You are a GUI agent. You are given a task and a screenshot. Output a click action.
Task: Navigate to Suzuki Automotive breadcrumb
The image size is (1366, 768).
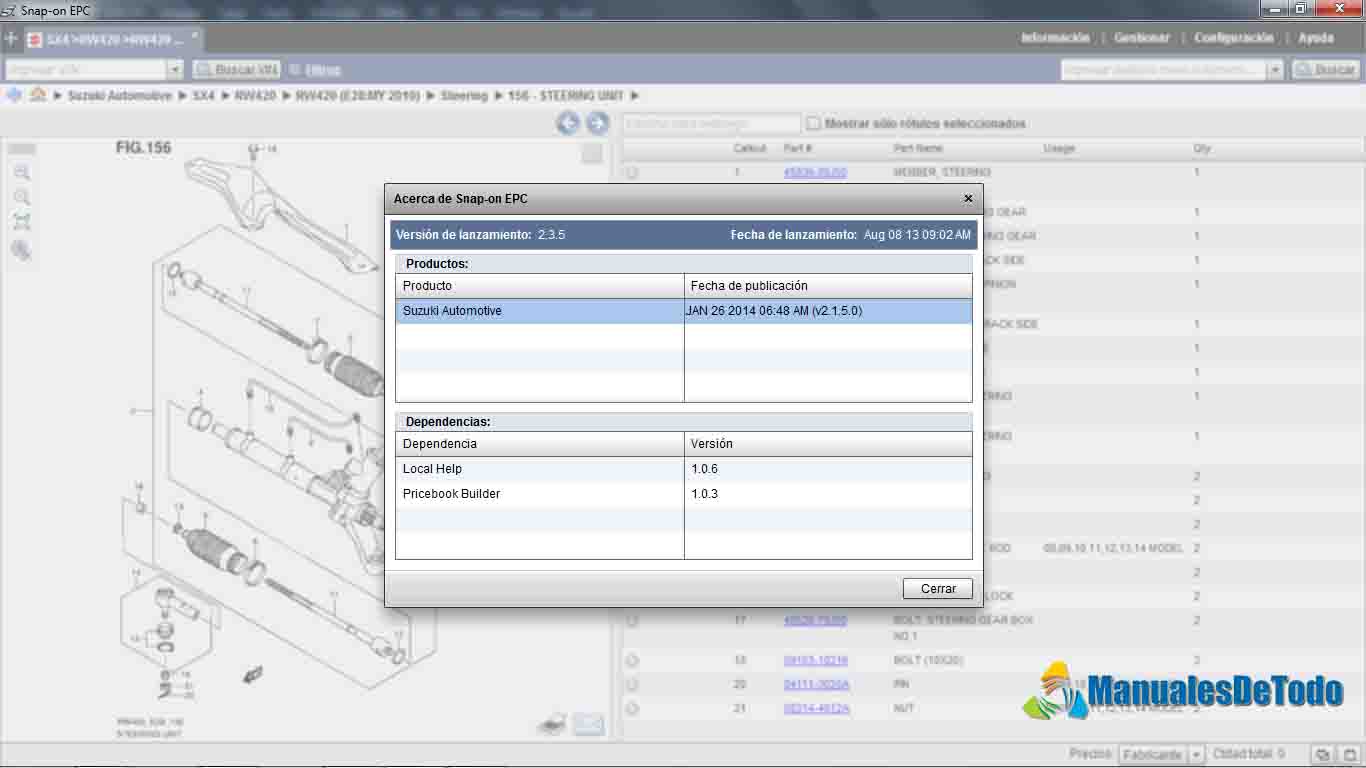(x=120, y=96)
